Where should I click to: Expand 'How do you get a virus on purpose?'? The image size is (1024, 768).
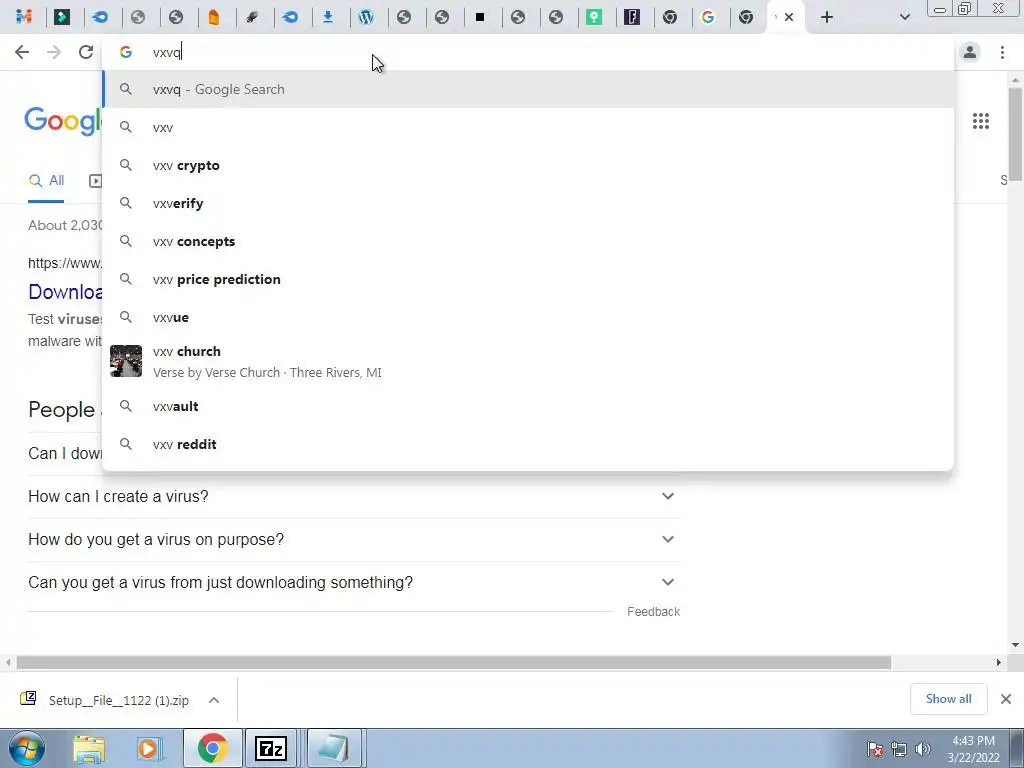pos(354,539)
